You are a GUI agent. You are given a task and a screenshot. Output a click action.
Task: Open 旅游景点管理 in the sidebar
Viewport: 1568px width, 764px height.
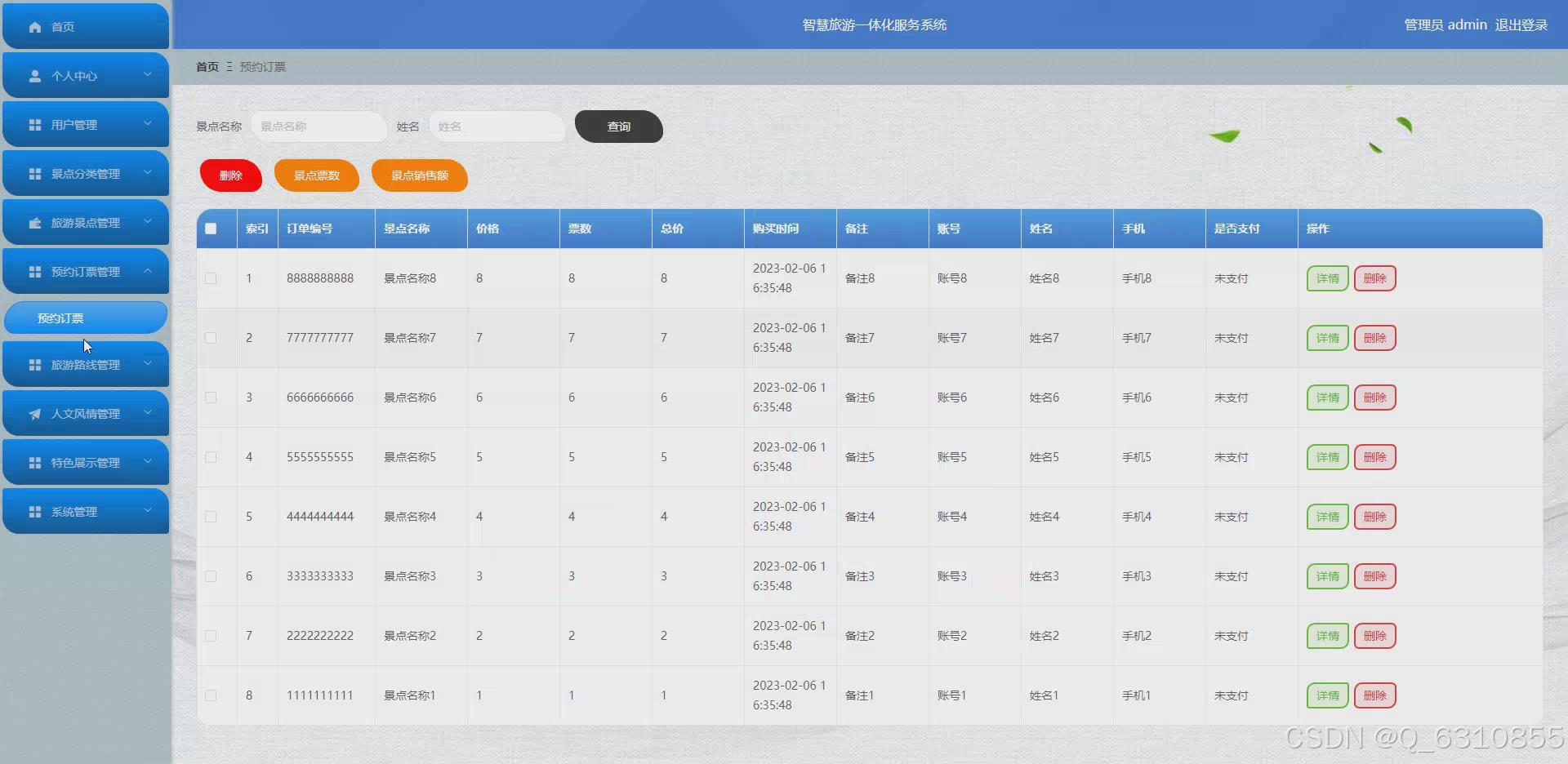click(86, 222)
